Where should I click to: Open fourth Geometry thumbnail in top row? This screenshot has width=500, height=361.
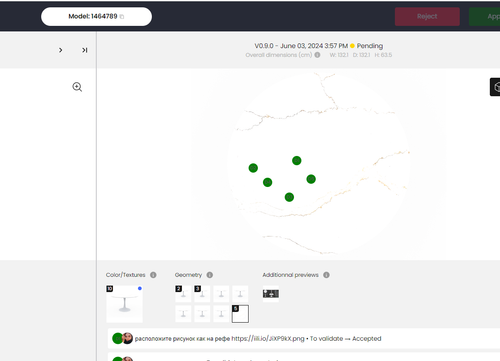(240, 294)
